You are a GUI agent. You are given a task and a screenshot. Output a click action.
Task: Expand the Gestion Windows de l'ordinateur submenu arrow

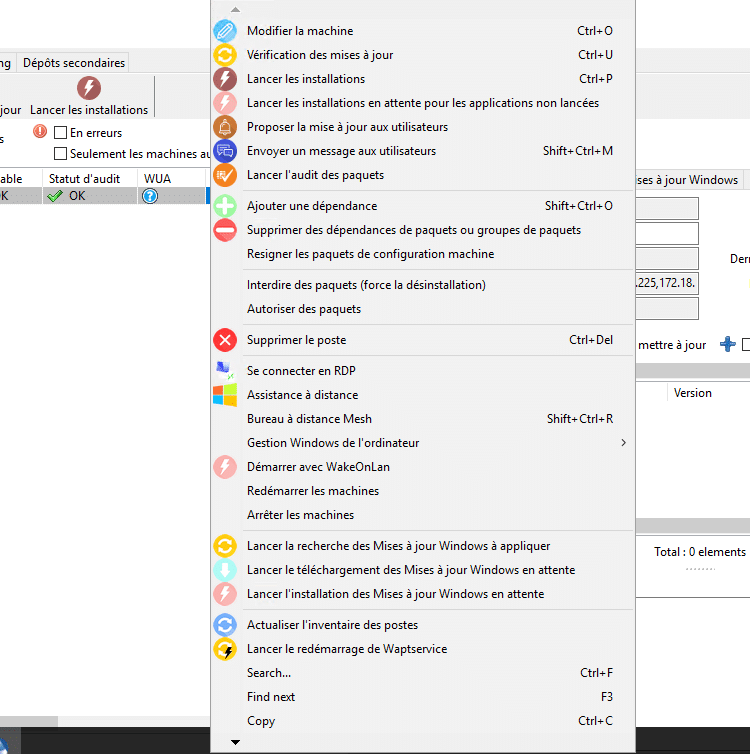624,443
